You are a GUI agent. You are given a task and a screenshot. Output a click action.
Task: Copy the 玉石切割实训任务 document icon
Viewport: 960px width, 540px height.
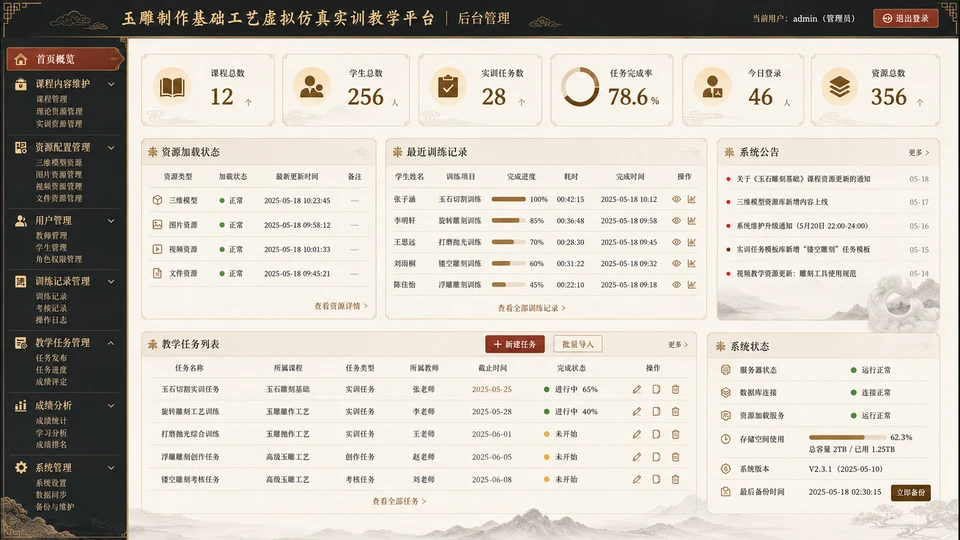pyautogui.click(x=656, y=389)
